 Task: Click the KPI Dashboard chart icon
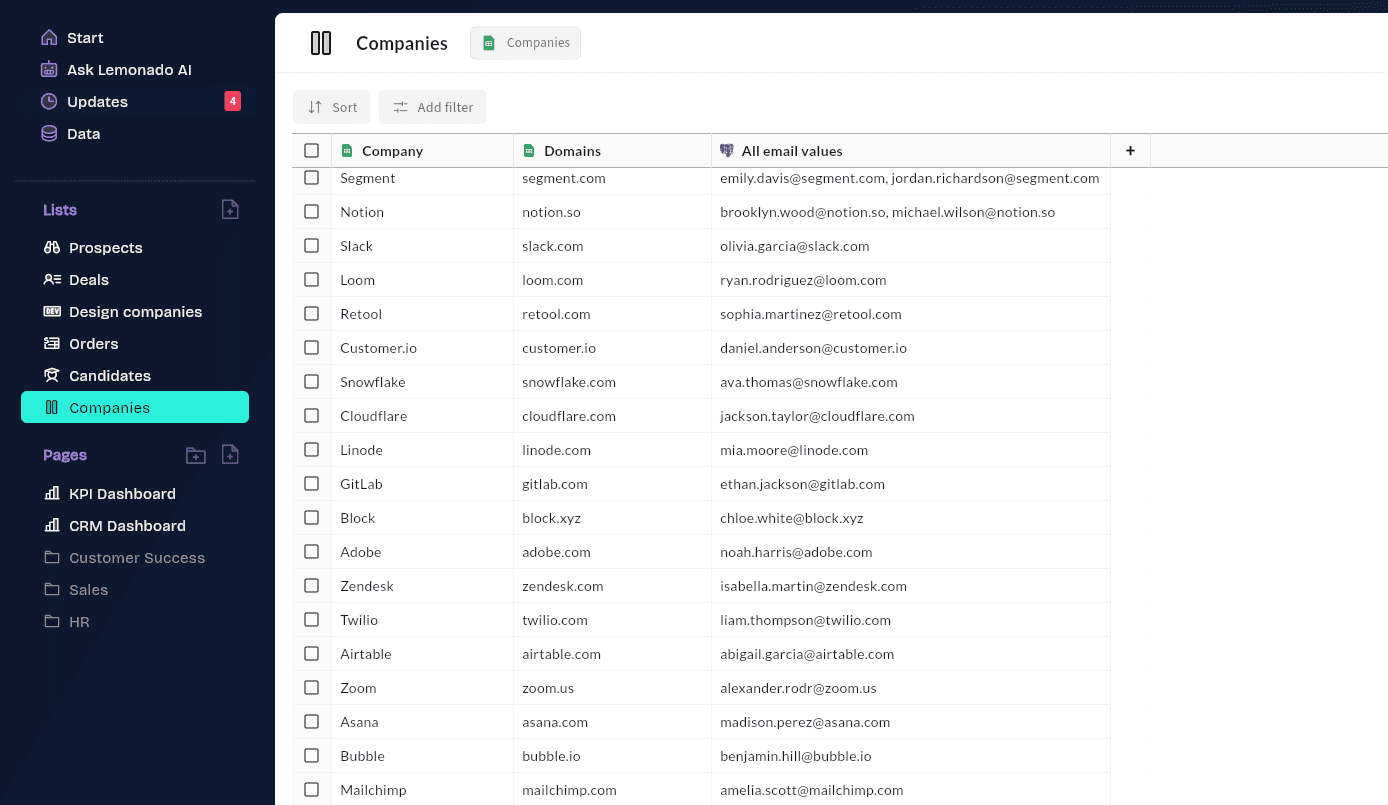coord(52,494)
